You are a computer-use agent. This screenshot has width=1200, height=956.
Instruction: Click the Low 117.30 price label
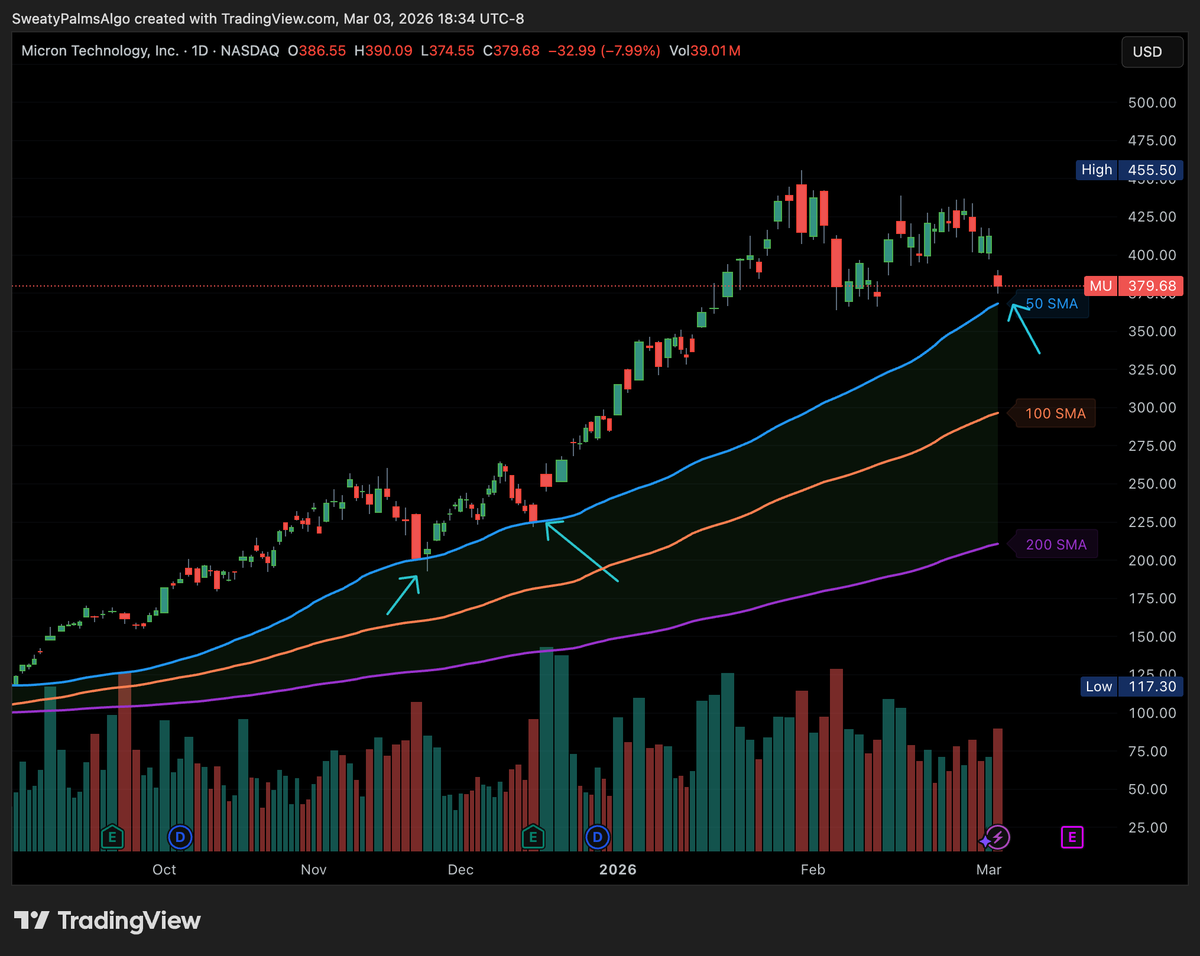pyautogui.click(x=1132, y=686)
